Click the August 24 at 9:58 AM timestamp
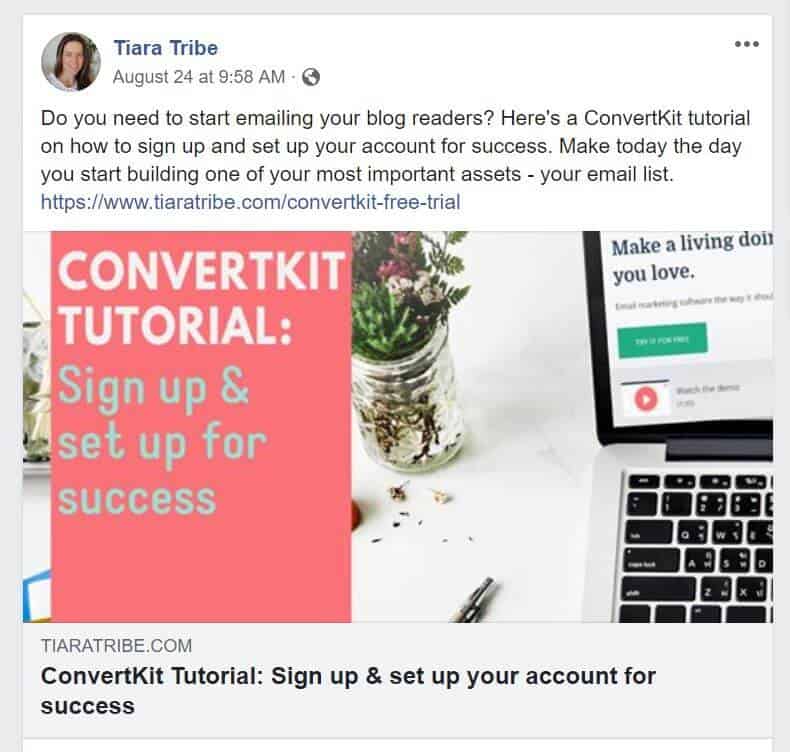This screenshot has width=790, height=752. click(x=199, y=77)
